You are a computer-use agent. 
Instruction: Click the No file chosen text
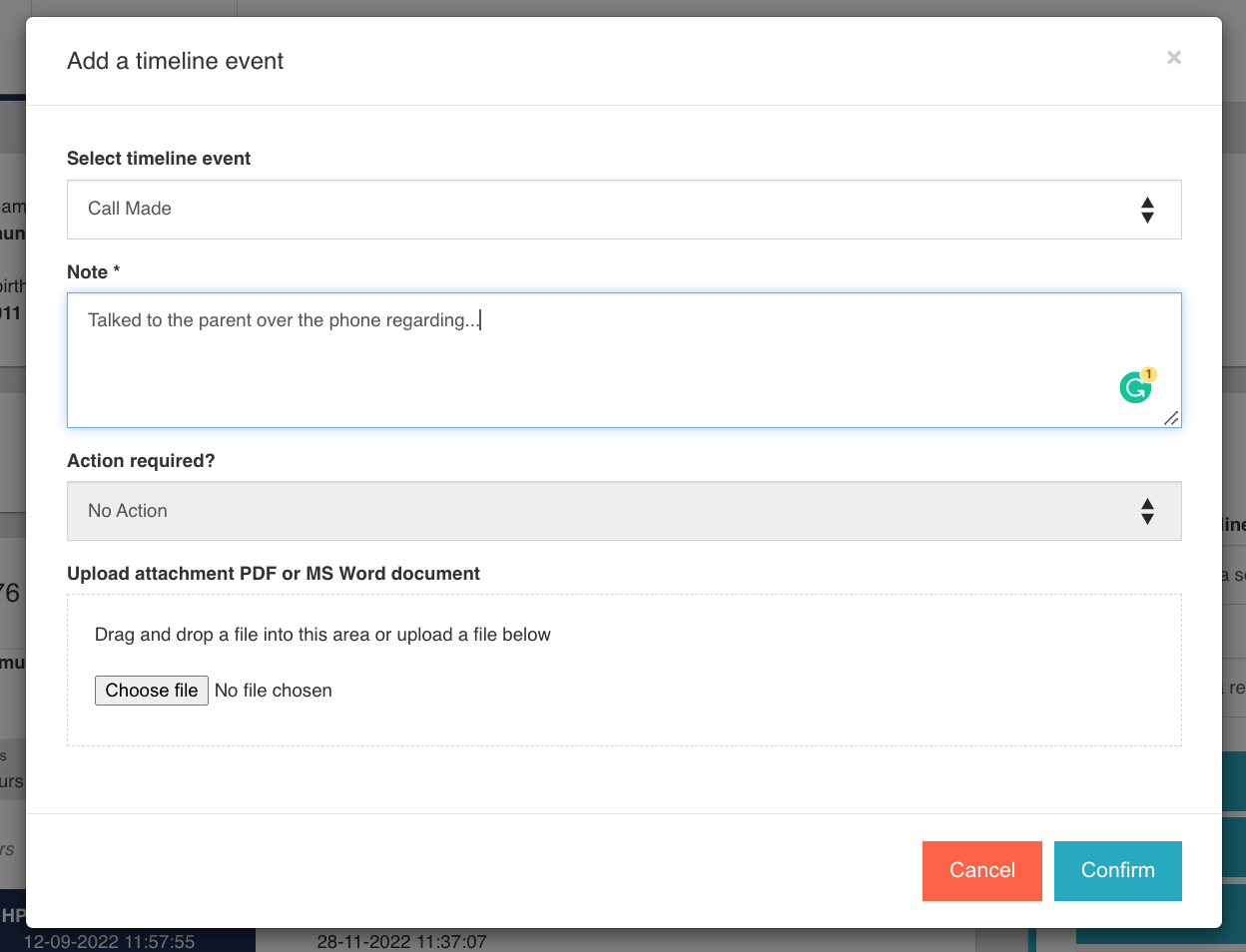coord(274,691)
